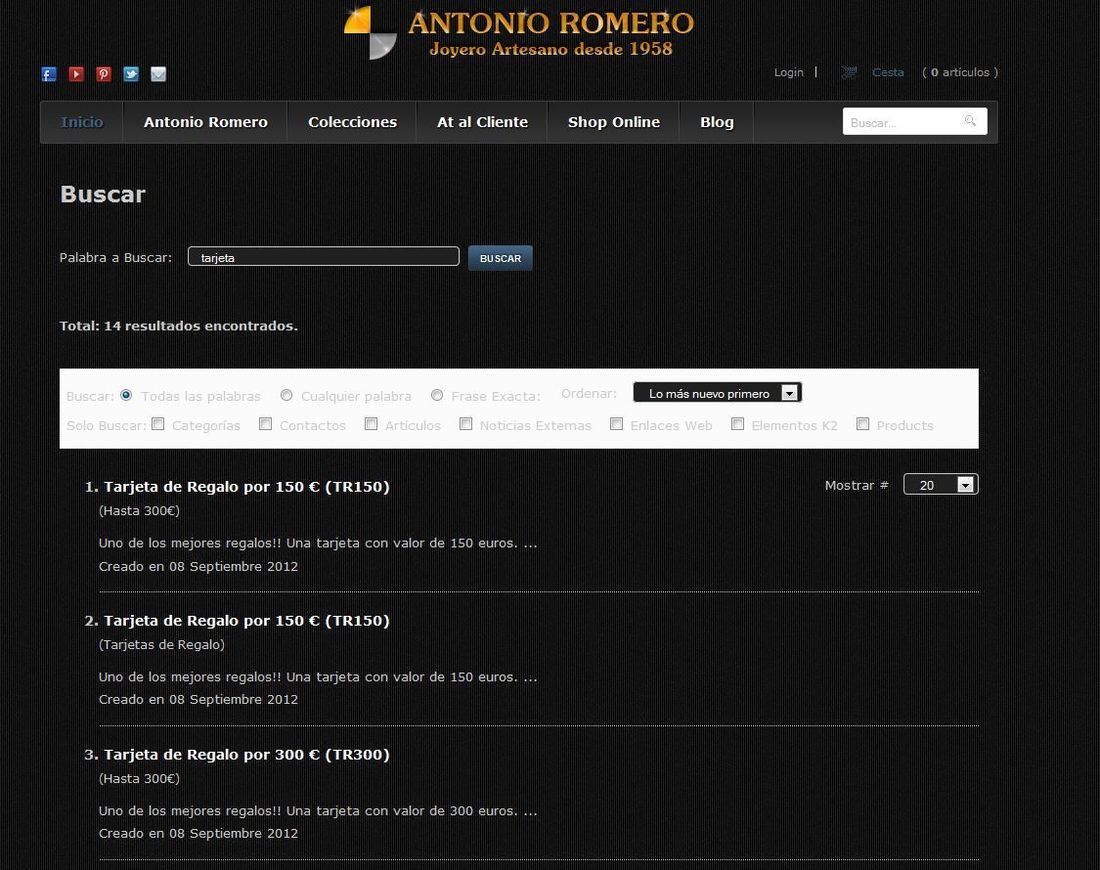Open the At al Cliente menu

[482, 122]
